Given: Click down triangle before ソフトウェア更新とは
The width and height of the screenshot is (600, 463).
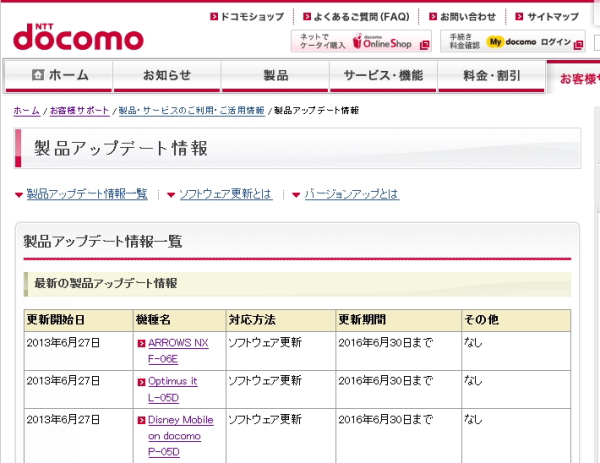Looking at the screenshot, I should (171, 195).
